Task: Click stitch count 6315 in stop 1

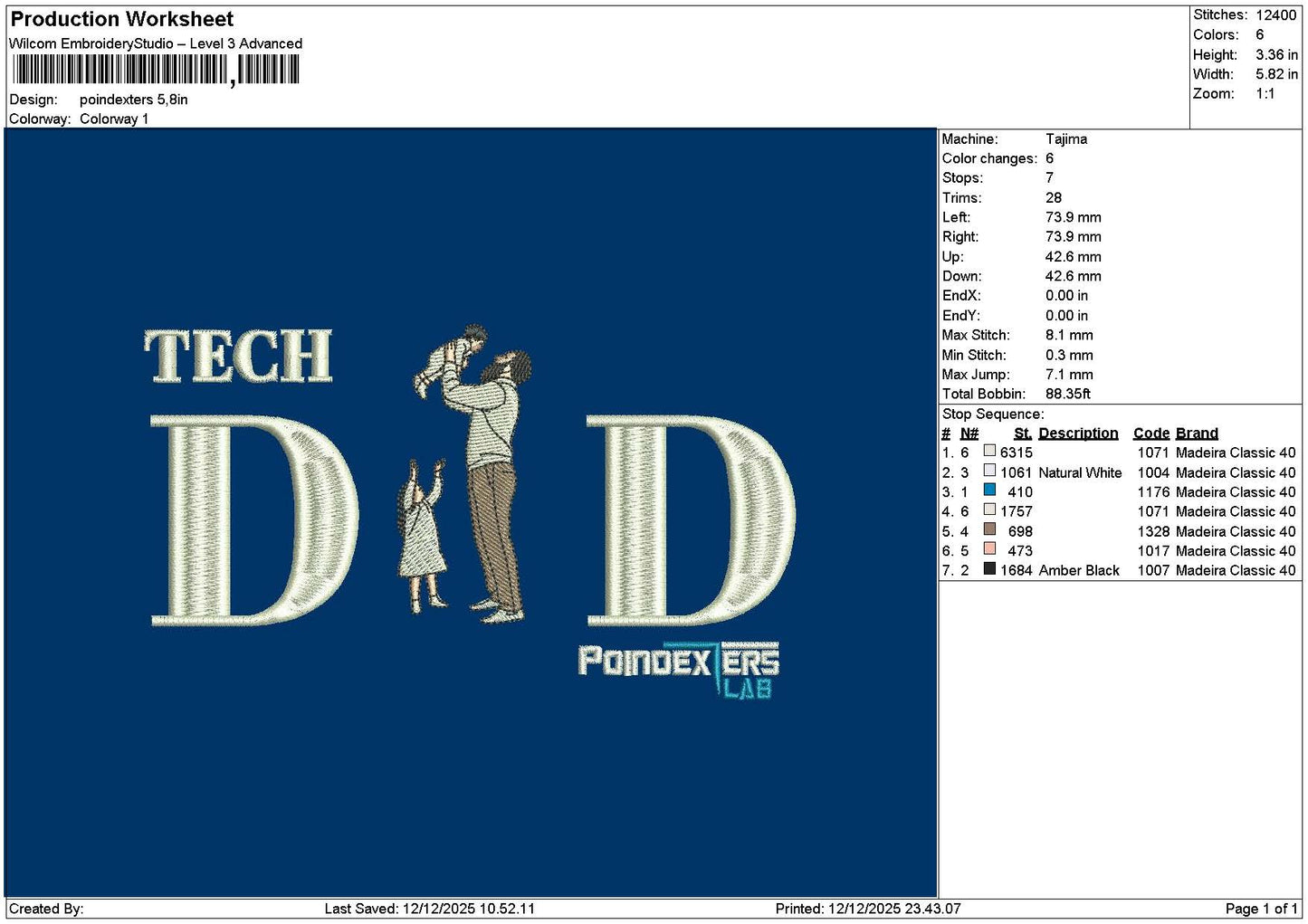Action: [x=1017, y=452]
